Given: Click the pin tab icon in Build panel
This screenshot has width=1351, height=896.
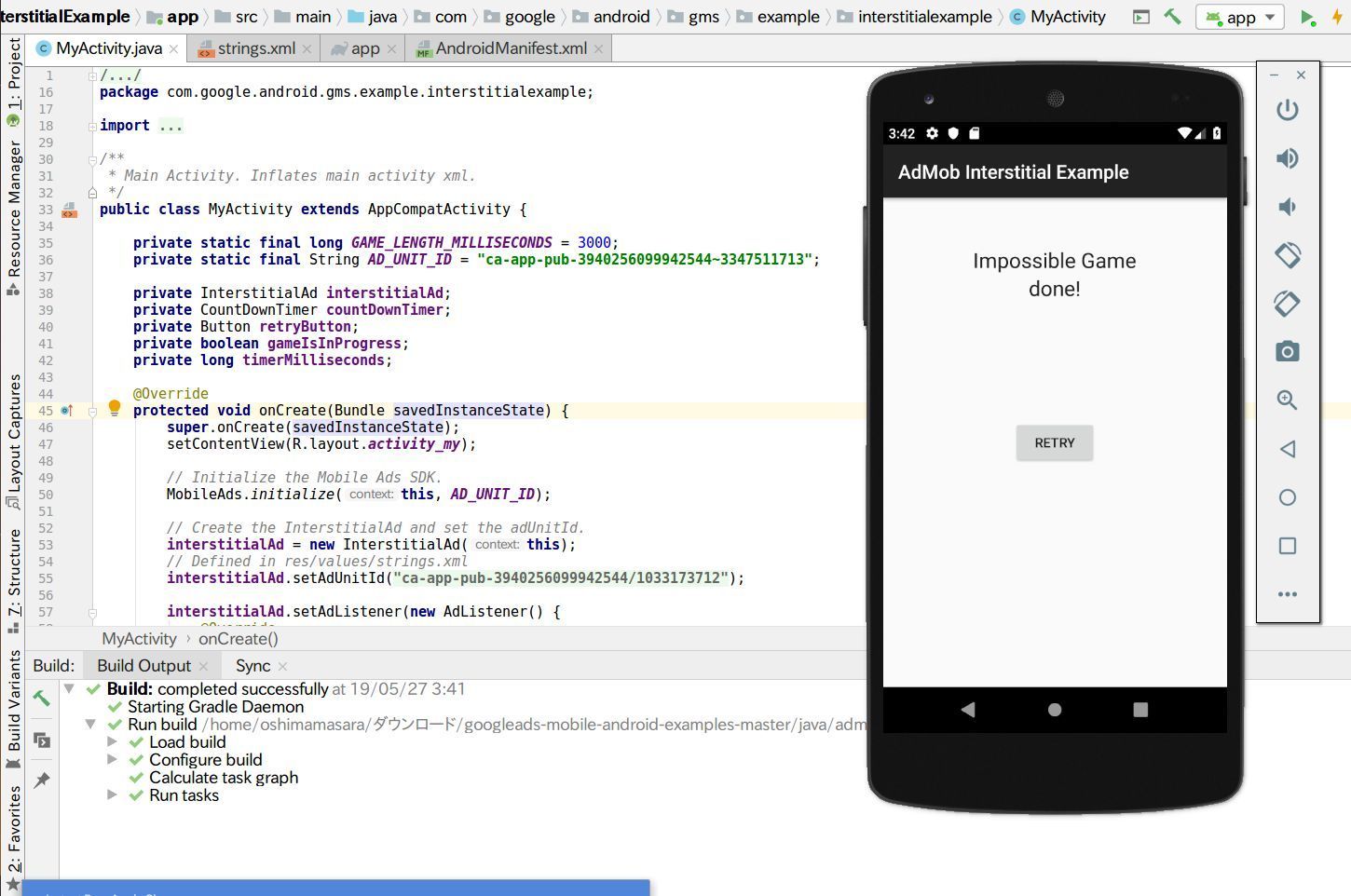Looking at the screenshot, I should pos(42,781).
